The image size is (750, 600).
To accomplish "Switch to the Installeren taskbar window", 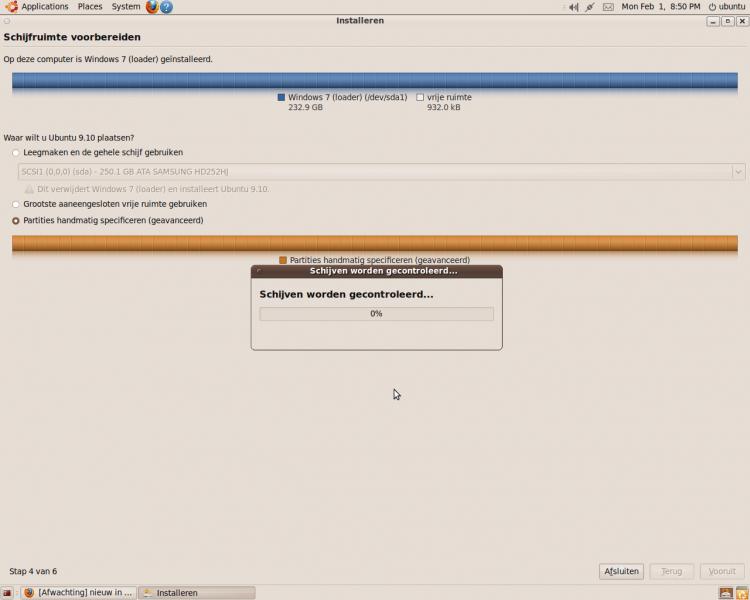I will tap(197, 593).
